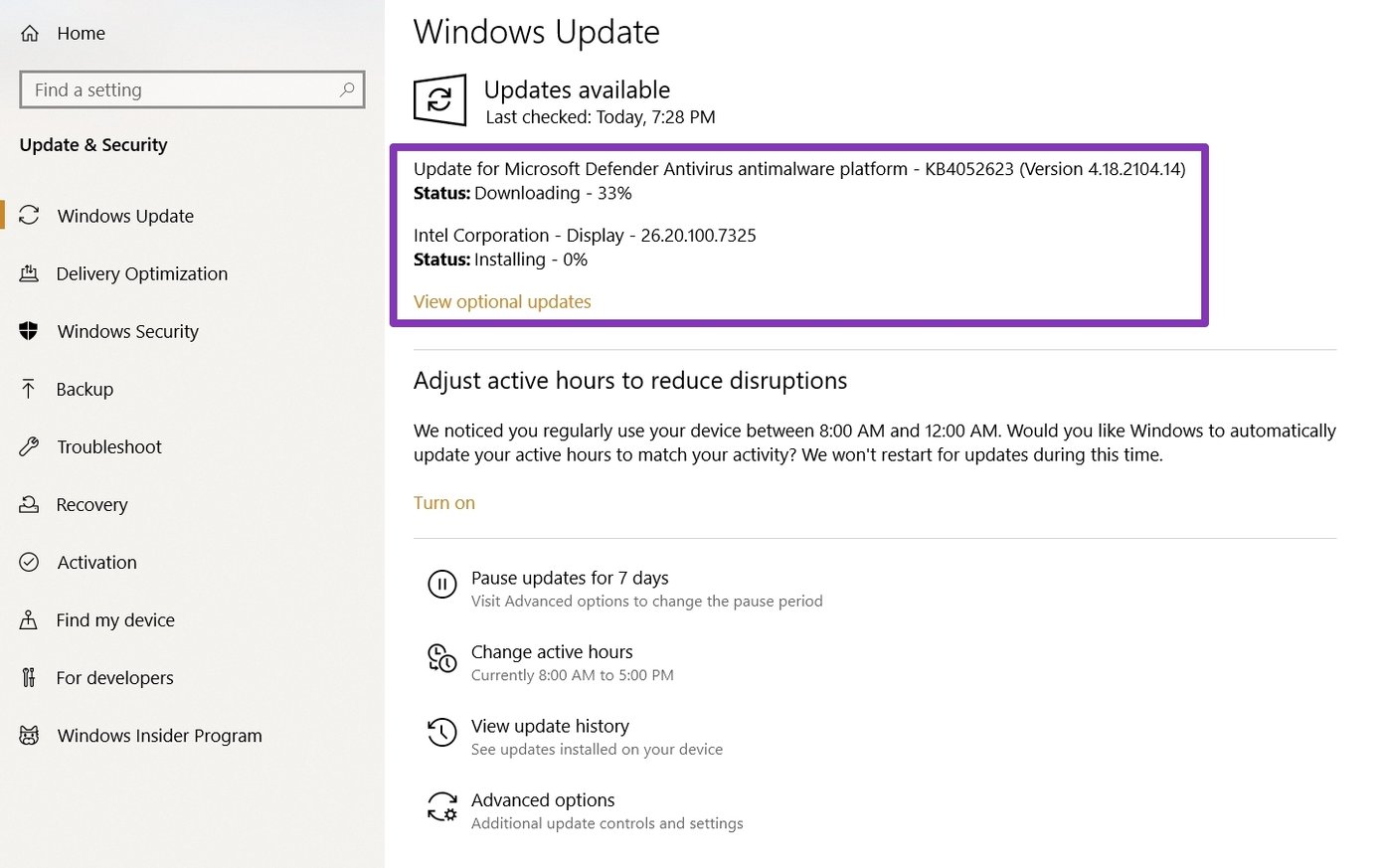Click the Backup upward arrow icon
The width and height of the screenshot is (1384, 868).
tap(29, 389)
